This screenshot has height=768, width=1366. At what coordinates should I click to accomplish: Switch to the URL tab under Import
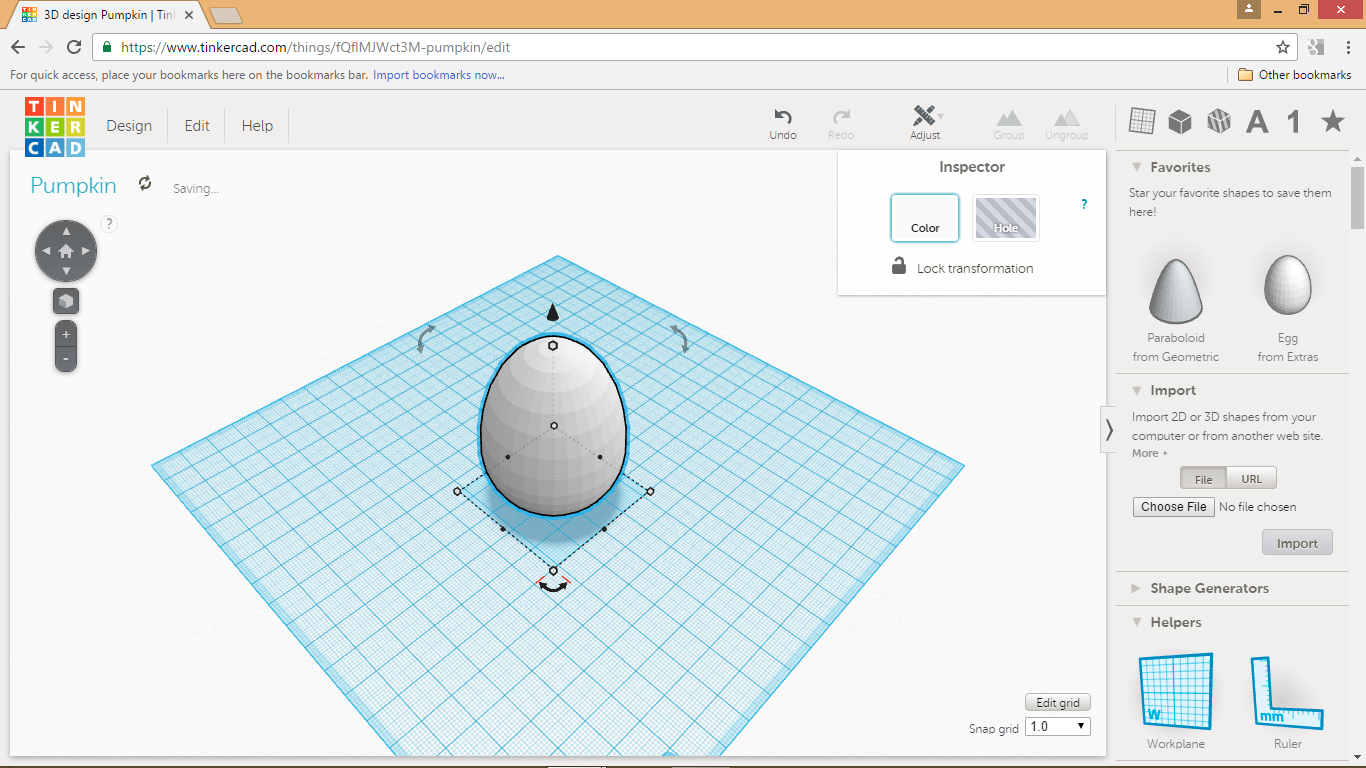click(x=1251, y=478)
